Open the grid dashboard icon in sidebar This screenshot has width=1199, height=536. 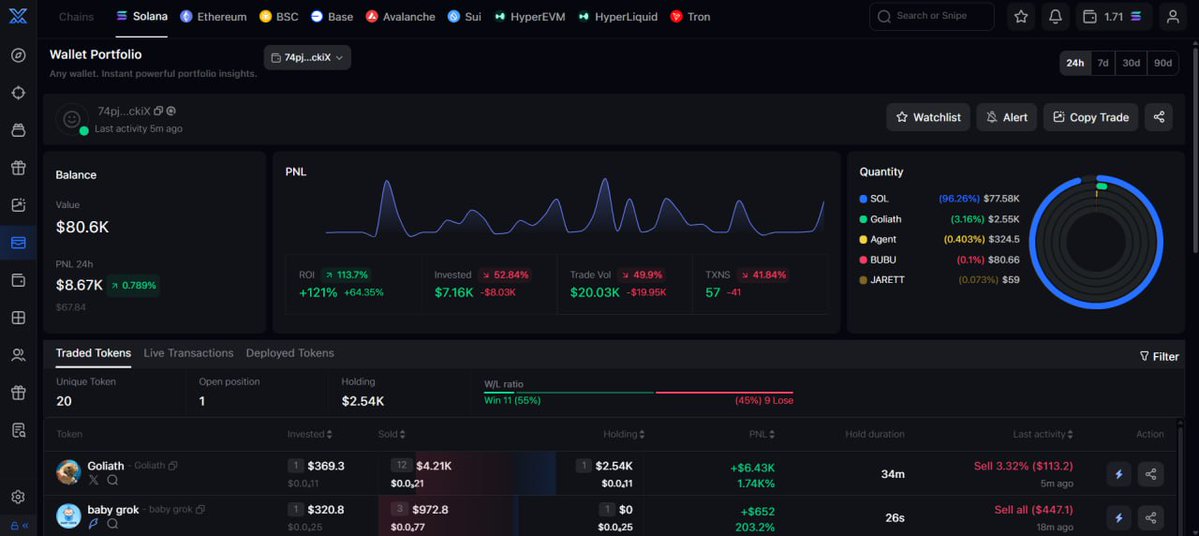pos(18,317)
